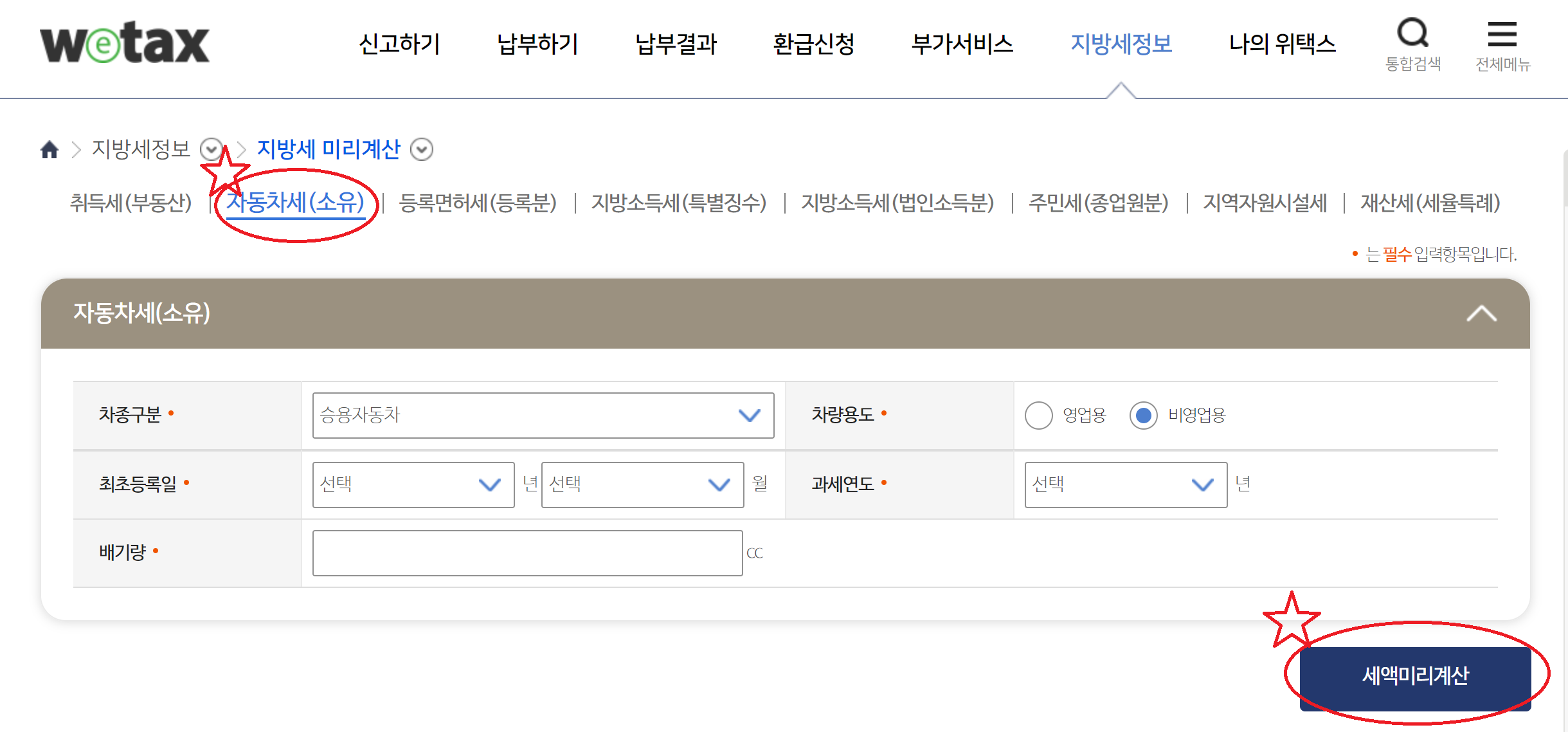Open the 나의 위택스 menu
The width and height of the screenshot is (1568, 732).
pyautogui.click(x=1283, y=44)
